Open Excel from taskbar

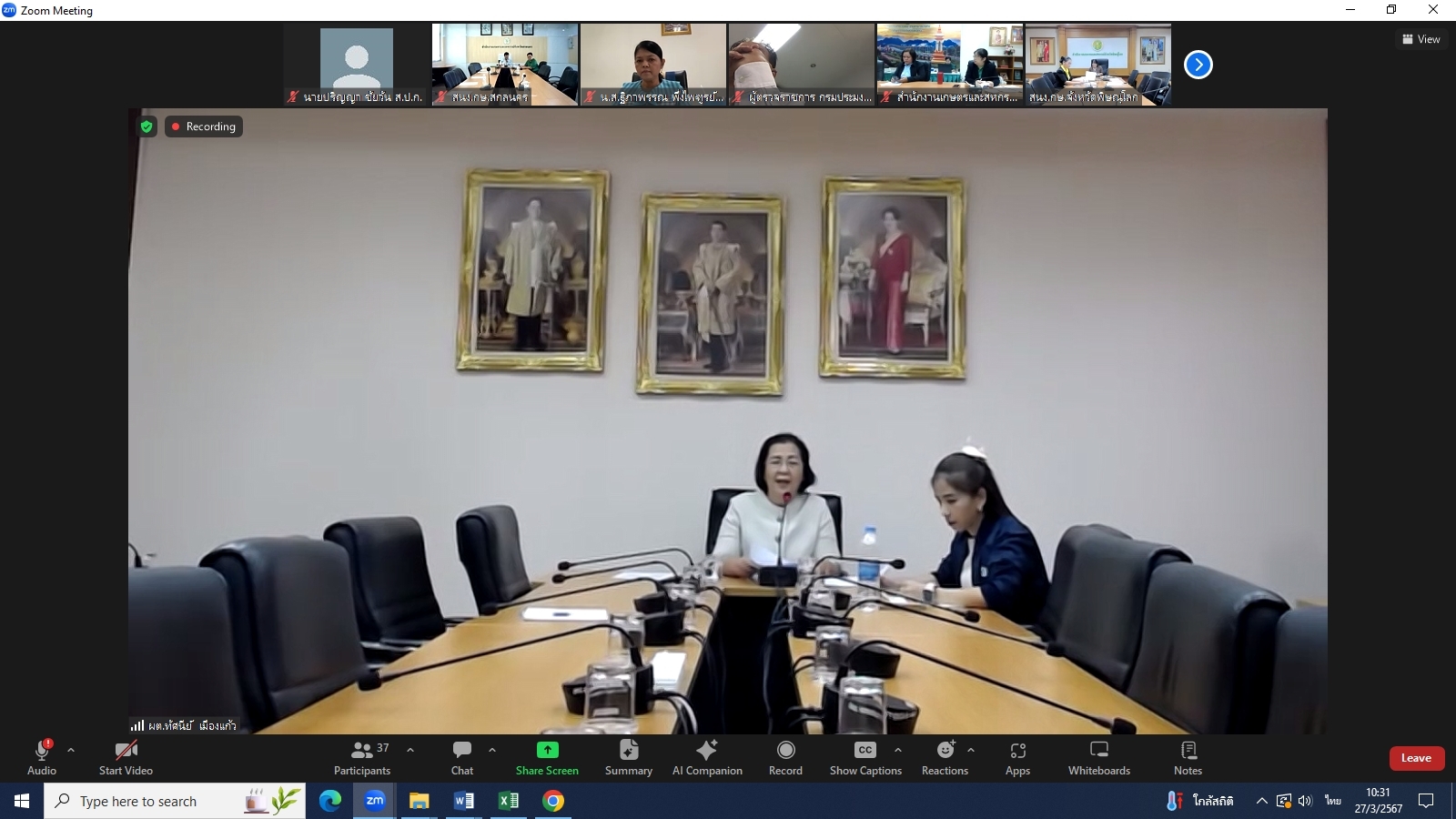[x=508, y=801]
